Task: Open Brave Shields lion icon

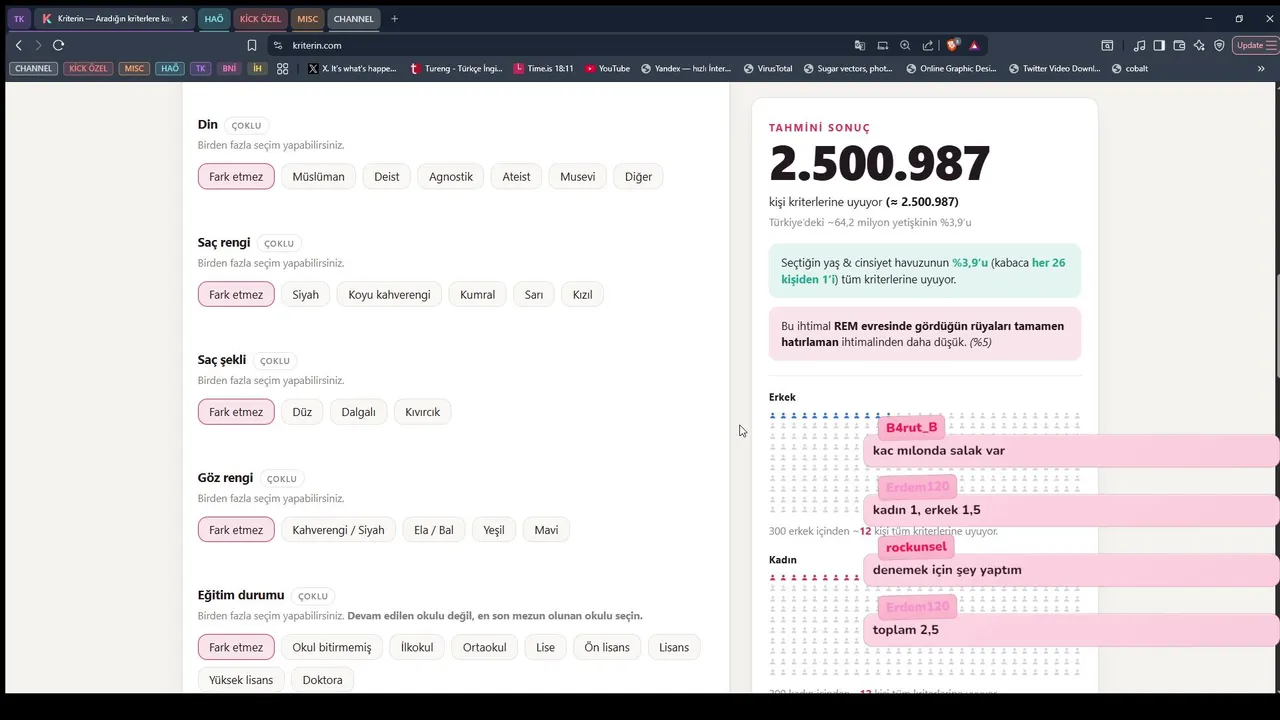Action: click(x=953, y=45)
